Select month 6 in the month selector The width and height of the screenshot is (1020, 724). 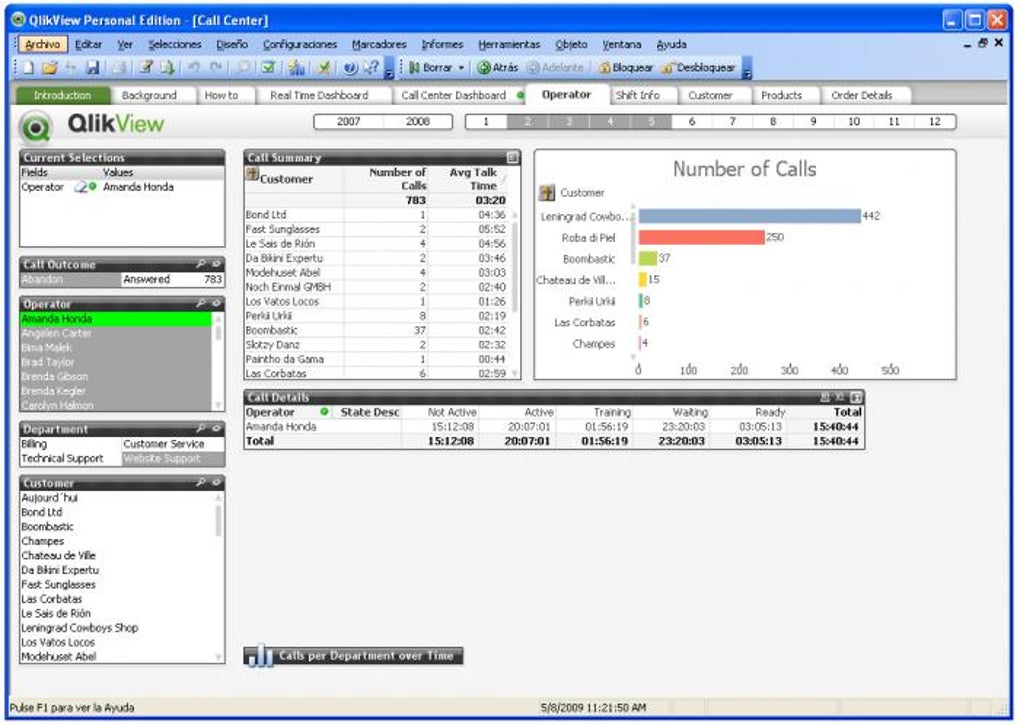[x=691, y=122]
